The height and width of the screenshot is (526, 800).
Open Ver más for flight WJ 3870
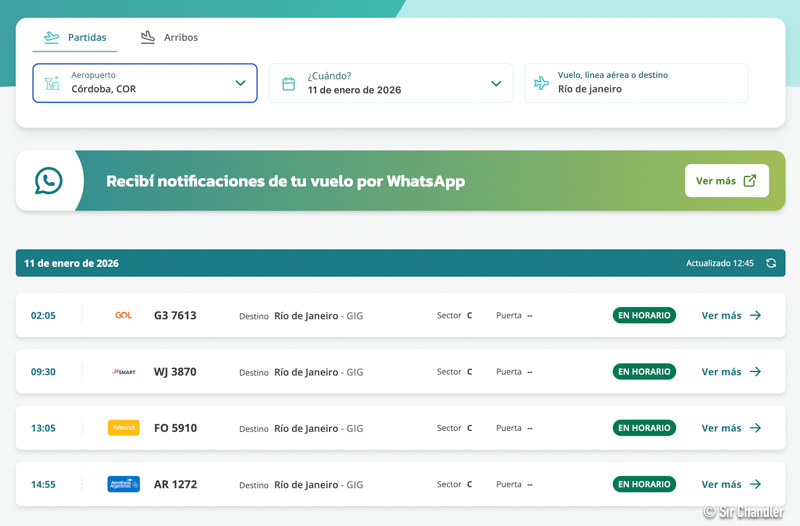click(x=731, y=372)
